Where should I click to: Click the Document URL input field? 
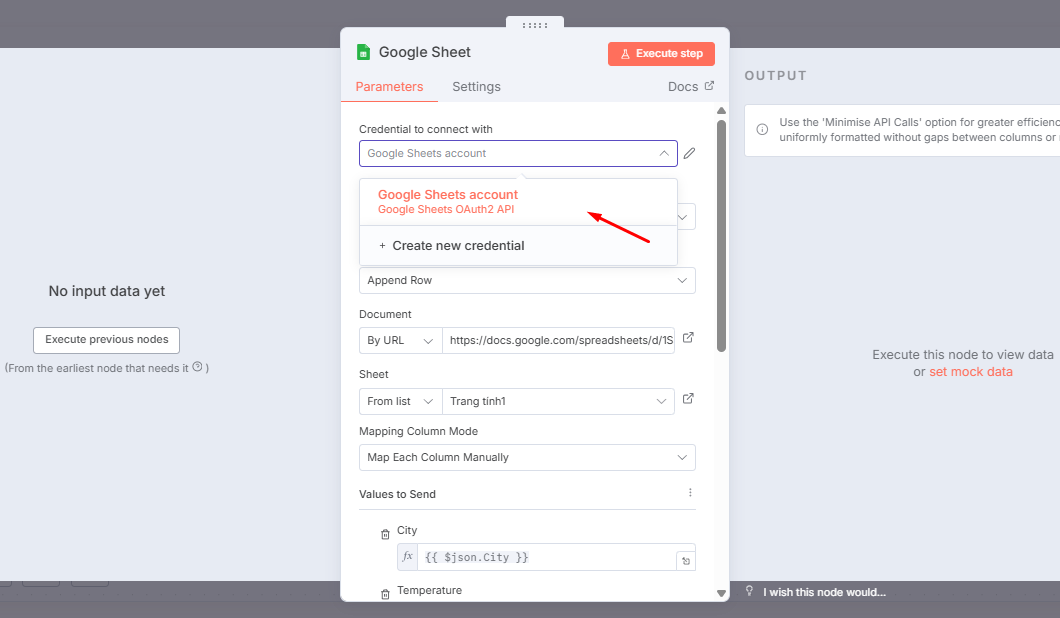coord(558,341)
